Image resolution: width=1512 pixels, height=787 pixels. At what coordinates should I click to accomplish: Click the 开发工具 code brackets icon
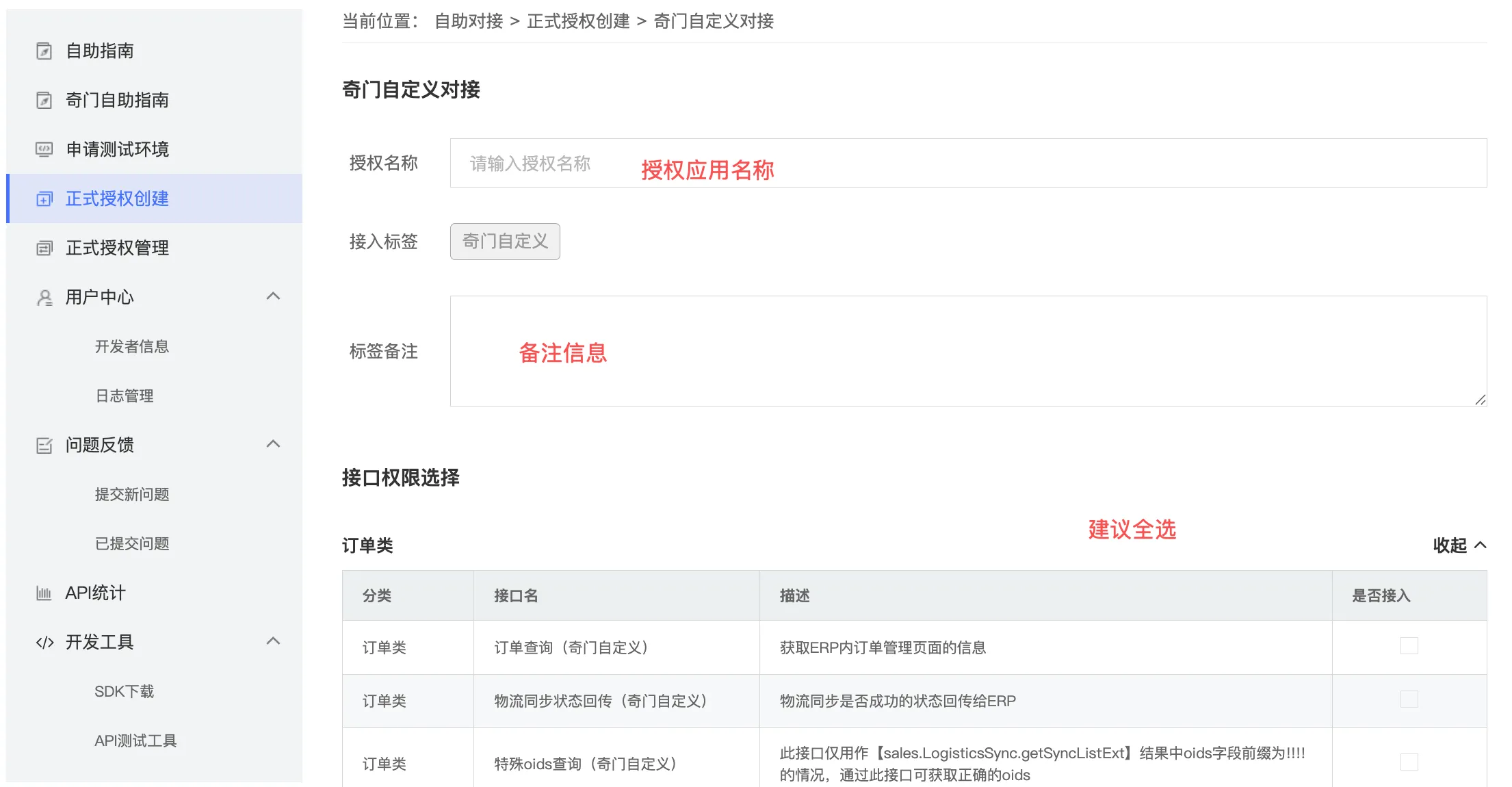pos(44,643)
